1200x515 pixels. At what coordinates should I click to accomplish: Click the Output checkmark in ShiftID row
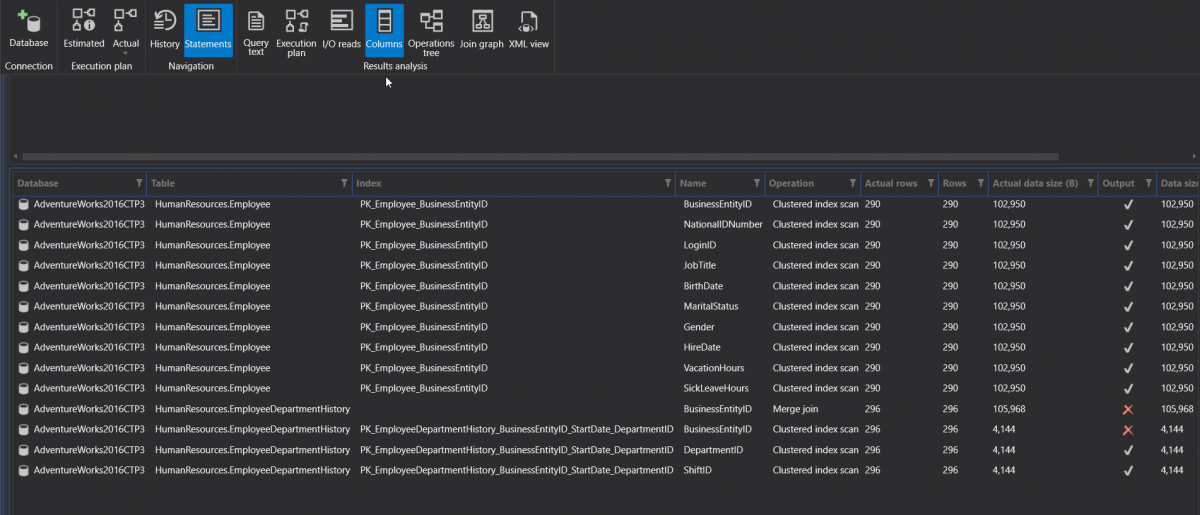point(1128,470)
